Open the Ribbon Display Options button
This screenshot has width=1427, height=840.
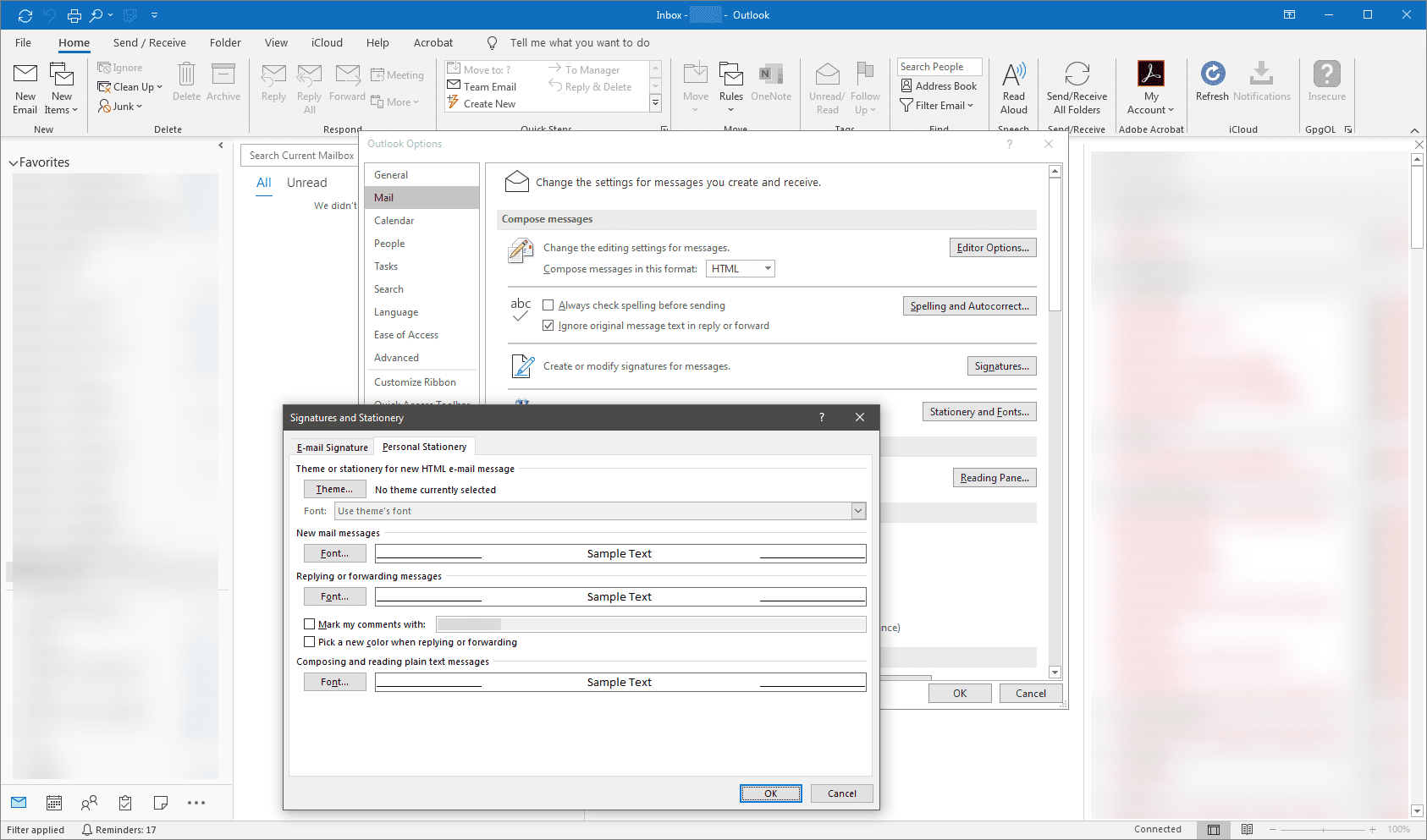(1289, 14)
